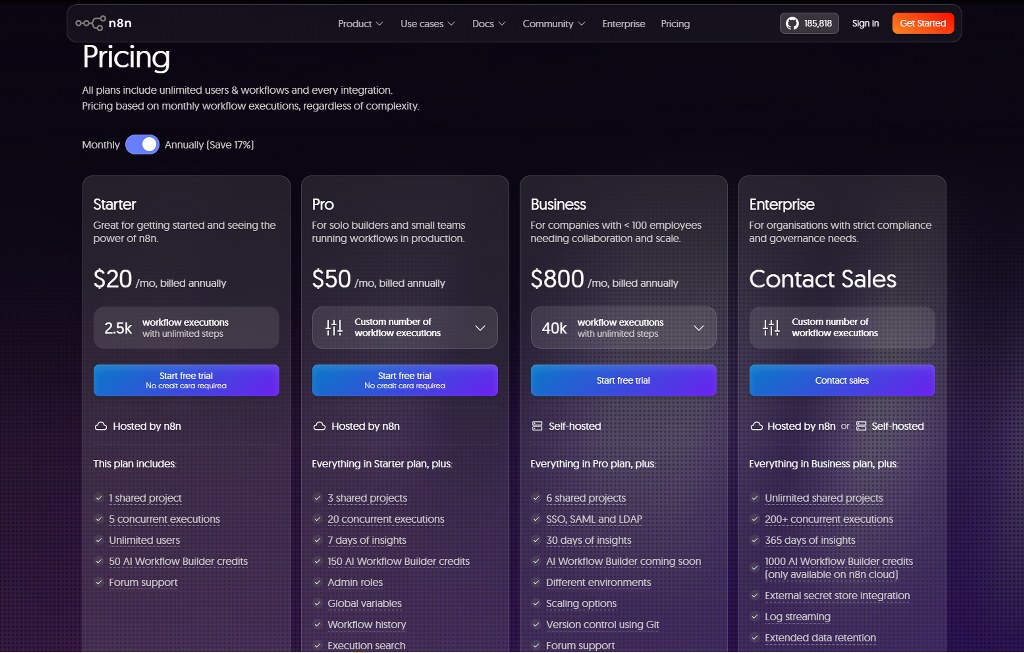Click the External secret store integration feature
The height and width of the screenshot is (653, 1024).
pos(837,596)
